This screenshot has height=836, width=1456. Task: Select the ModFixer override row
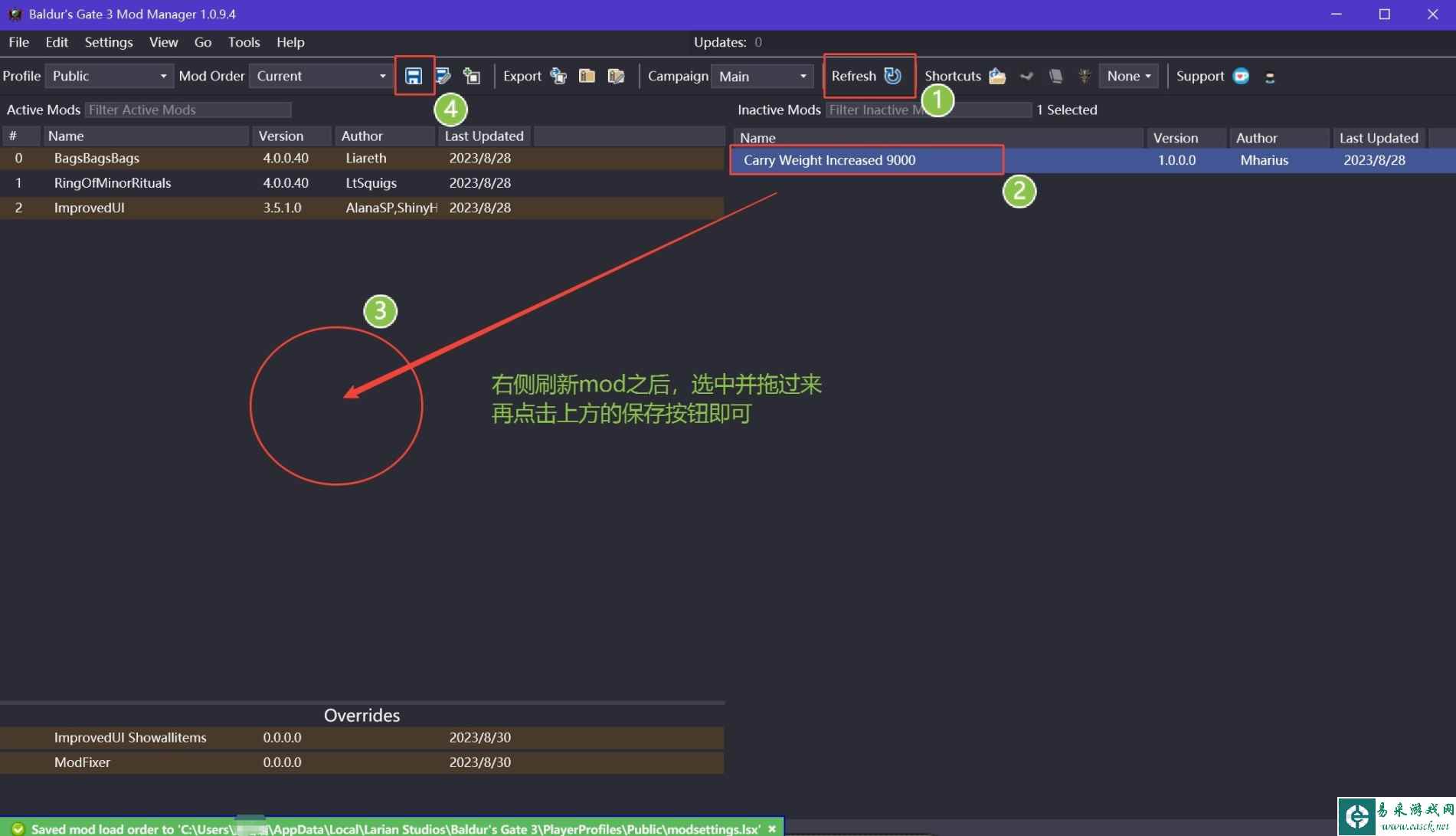362,762
